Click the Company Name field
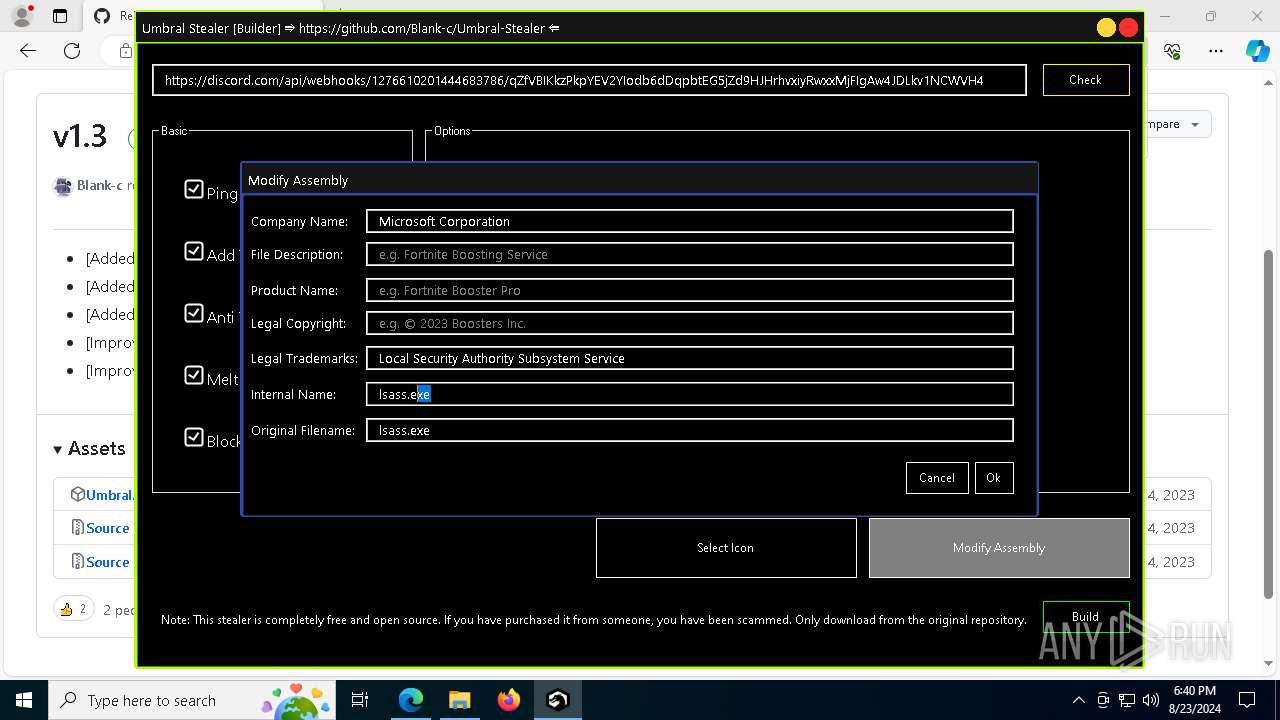This screenshot has height=720, width=1280. click(x=690, y=221)
